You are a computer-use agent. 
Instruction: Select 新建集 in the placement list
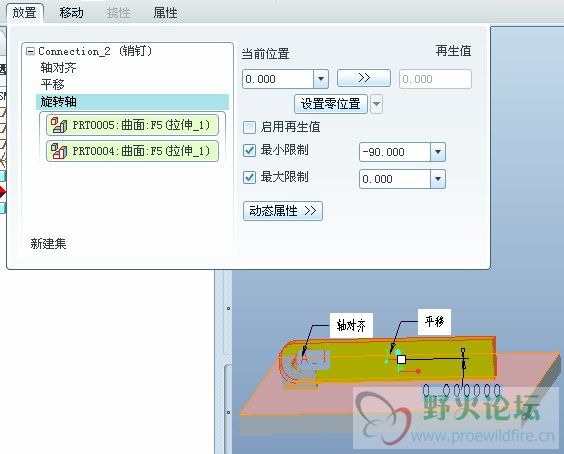48,244
